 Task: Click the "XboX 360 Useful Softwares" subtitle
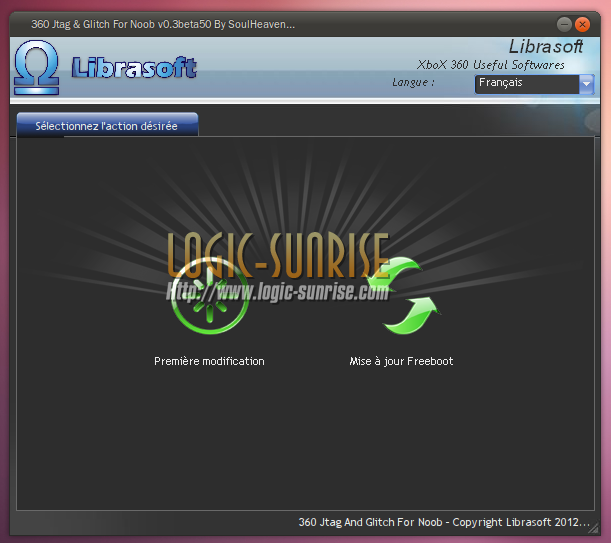click(491, 65)
